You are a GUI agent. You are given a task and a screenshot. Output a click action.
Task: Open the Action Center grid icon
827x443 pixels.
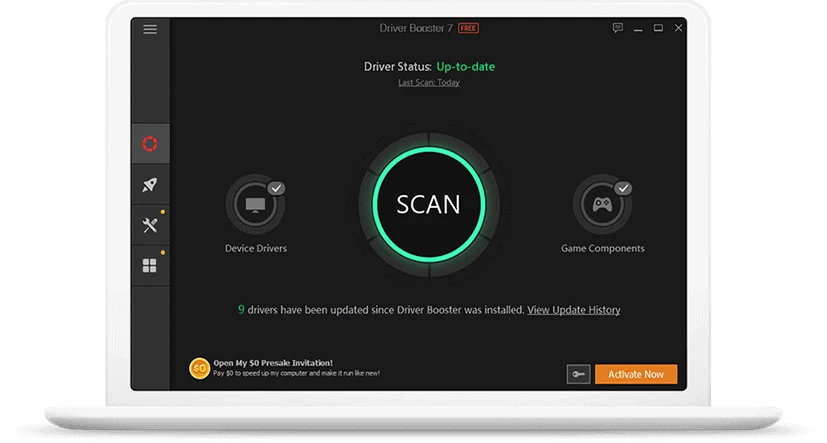point(150,266)
